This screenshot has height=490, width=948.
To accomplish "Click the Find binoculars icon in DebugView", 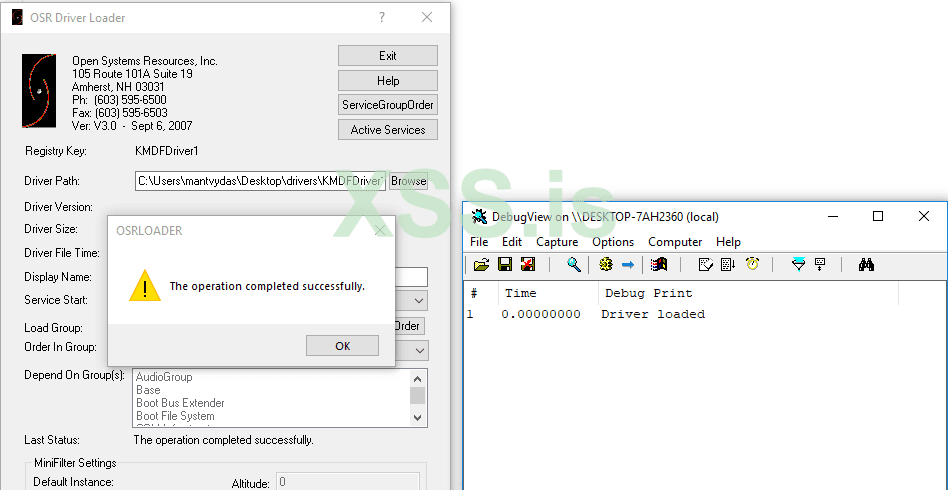I will [866, 264].
